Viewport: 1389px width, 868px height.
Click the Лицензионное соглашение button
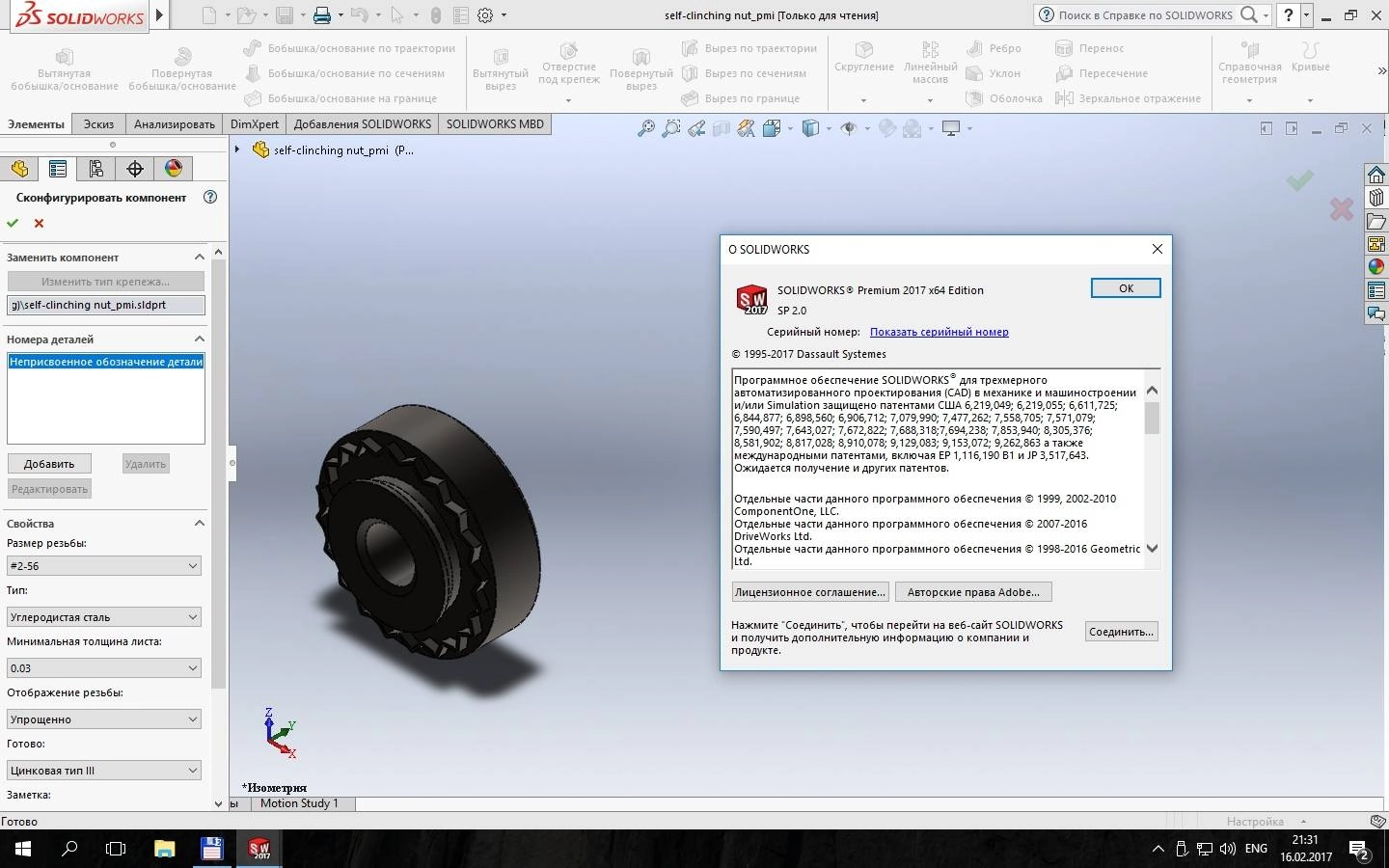click(809, 592)
